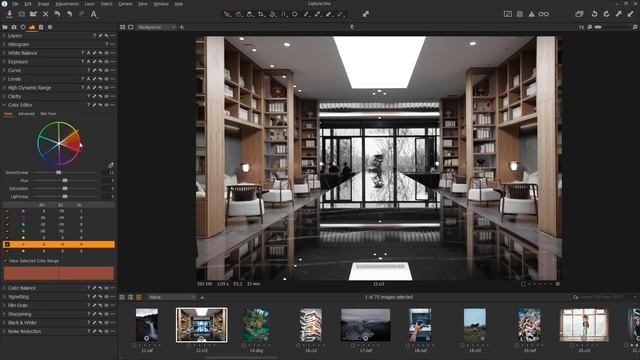Open the Color tool tab highlighted orange
Viewport: 640px width, 360px height.
click(32, 27)
